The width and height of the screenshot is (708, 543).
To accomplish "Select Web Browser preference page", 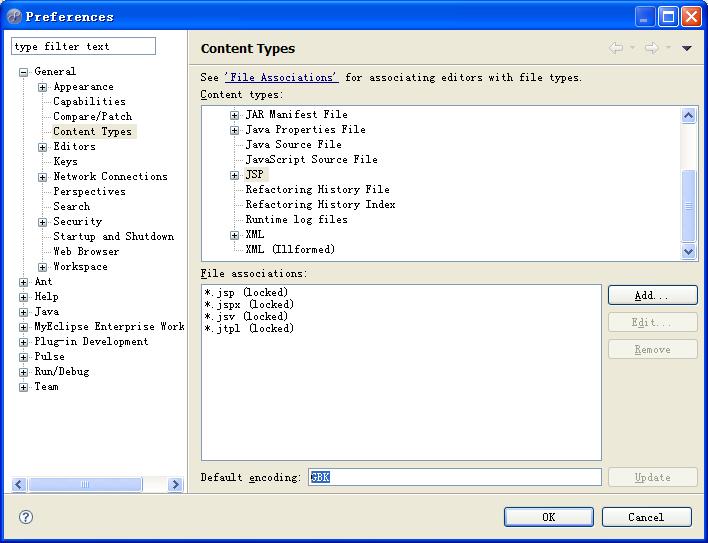I will pos(86,251).
